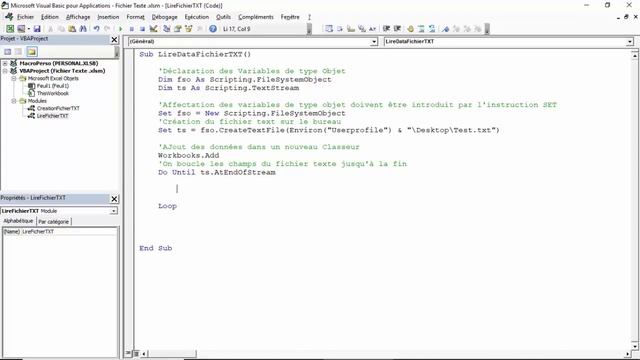The image size is (640, 360).
Task: Click Parameter Info icon in Edit toolbar
Action: click(x=362, y=29)
